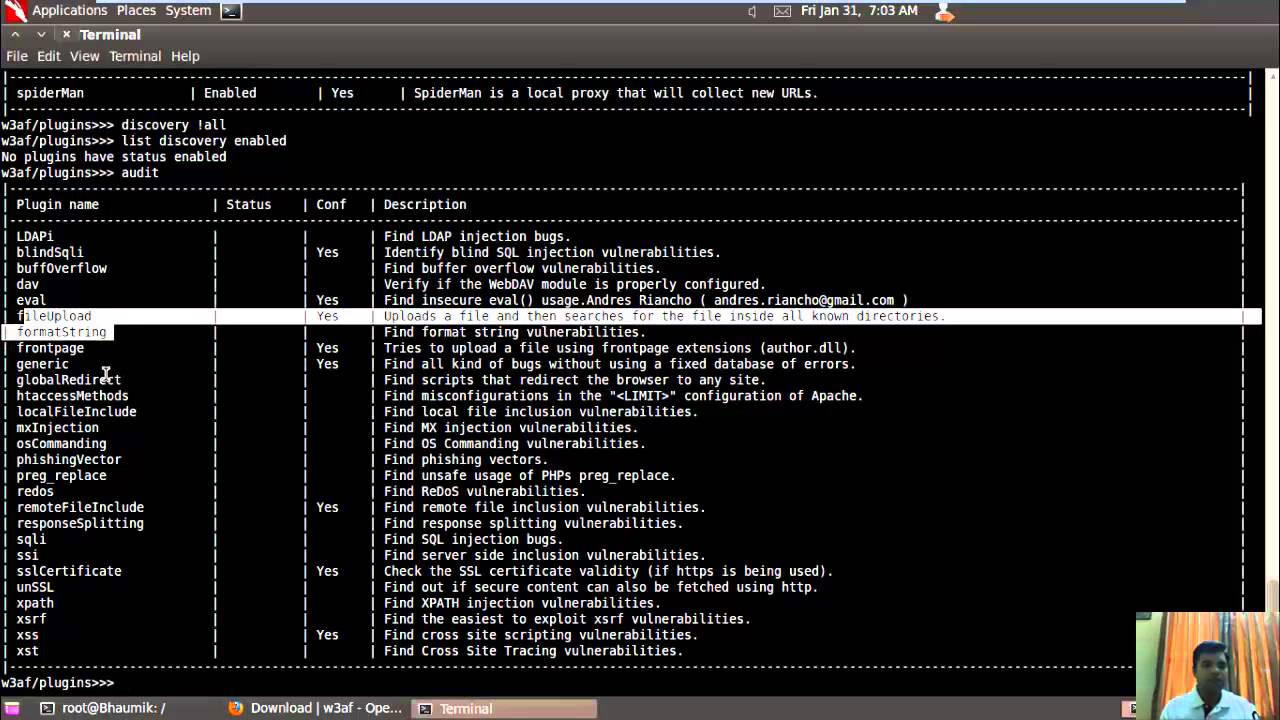1280x720 pixels.
Task: Click the sslCertificate plugin name
Action: coord(68,572)
